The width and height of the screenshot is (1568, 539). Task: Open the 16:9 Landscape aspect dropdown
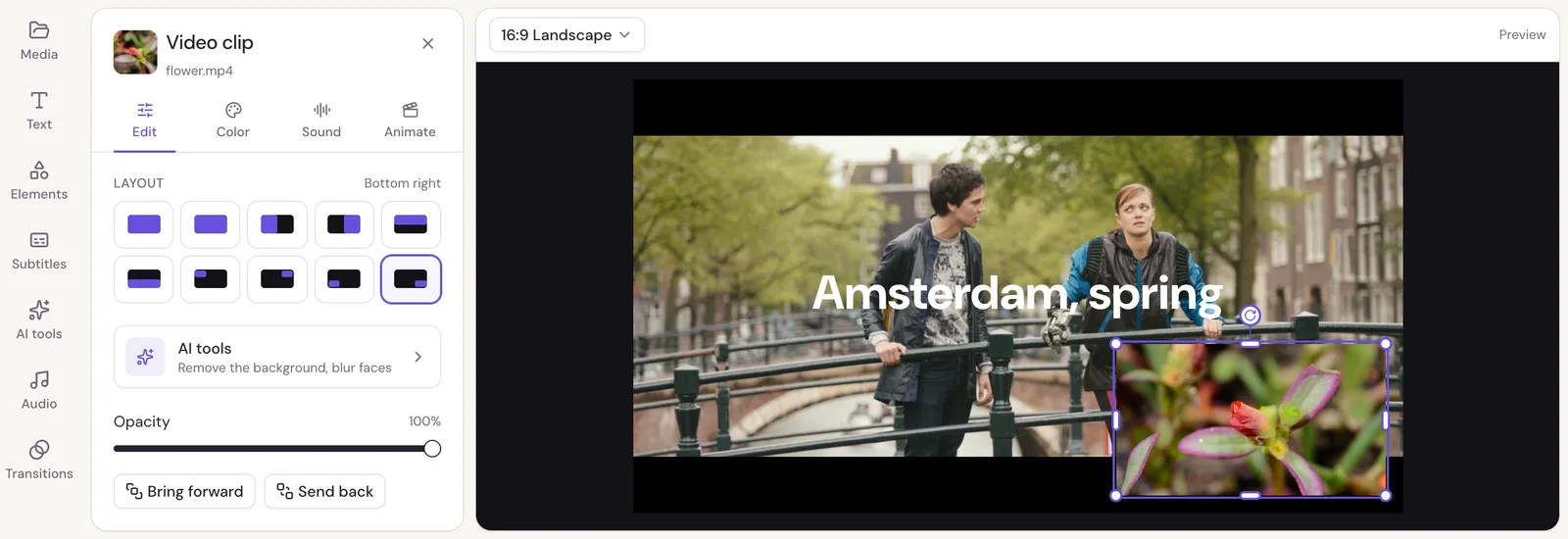[x=566, y=35]
